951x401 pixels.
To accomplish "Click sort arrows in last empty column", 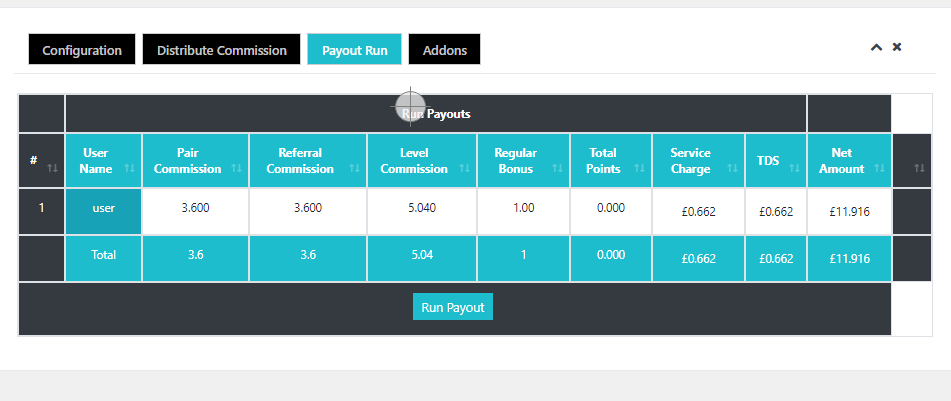I will click(919, 169).
